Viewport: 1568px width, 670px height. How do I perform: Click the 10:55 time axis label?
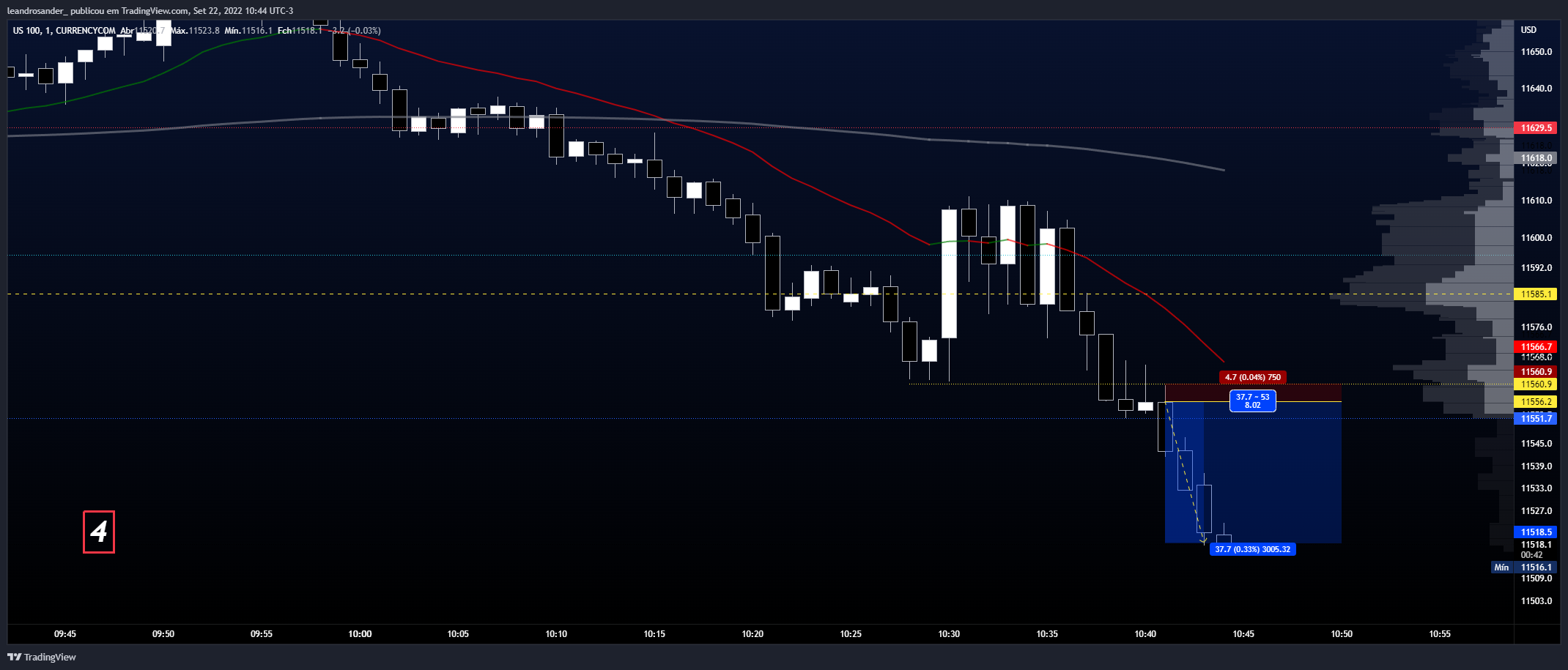tap(1440, 634)
